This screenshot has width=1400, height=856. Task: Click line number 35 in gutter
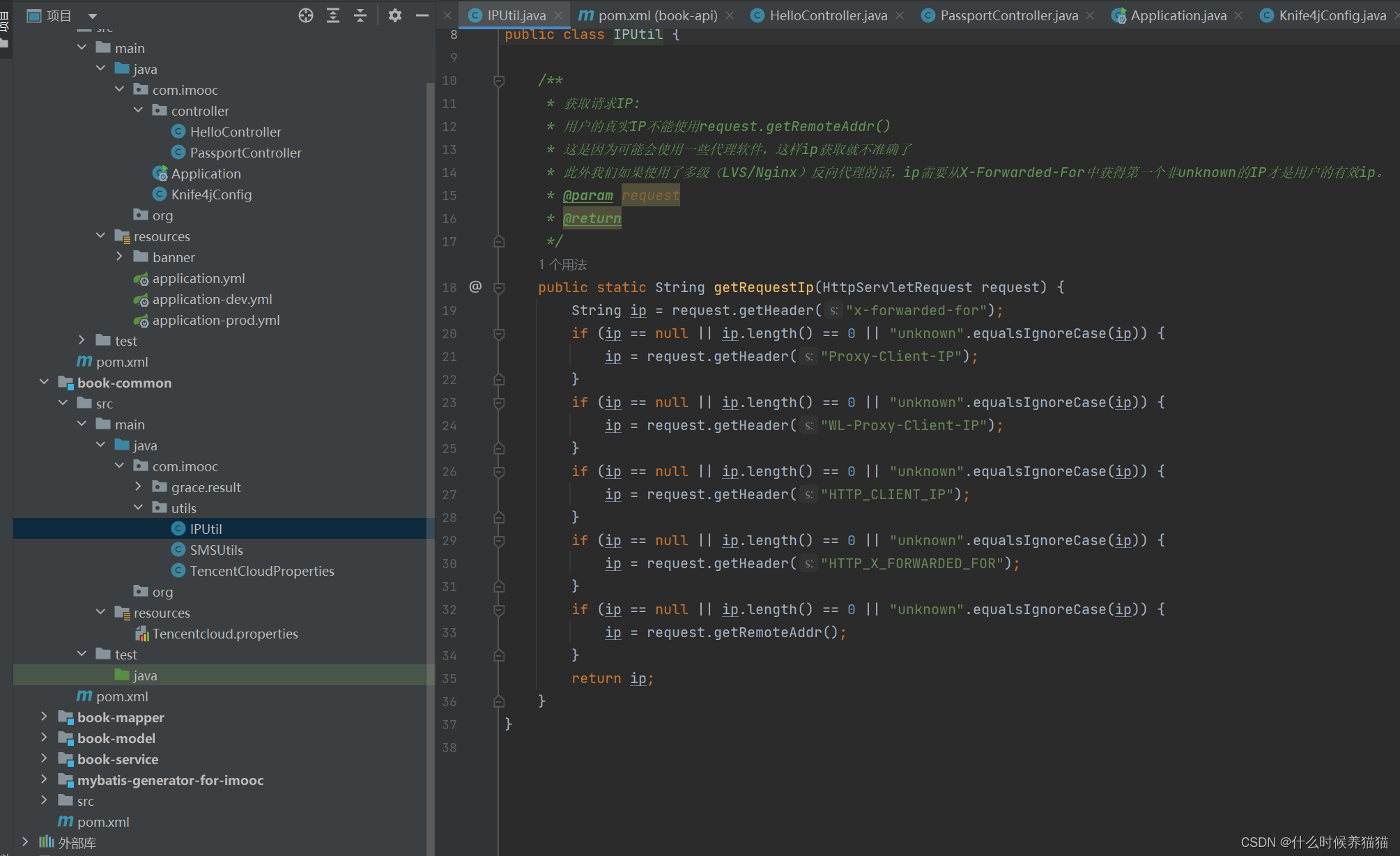[x=449, y=679]
